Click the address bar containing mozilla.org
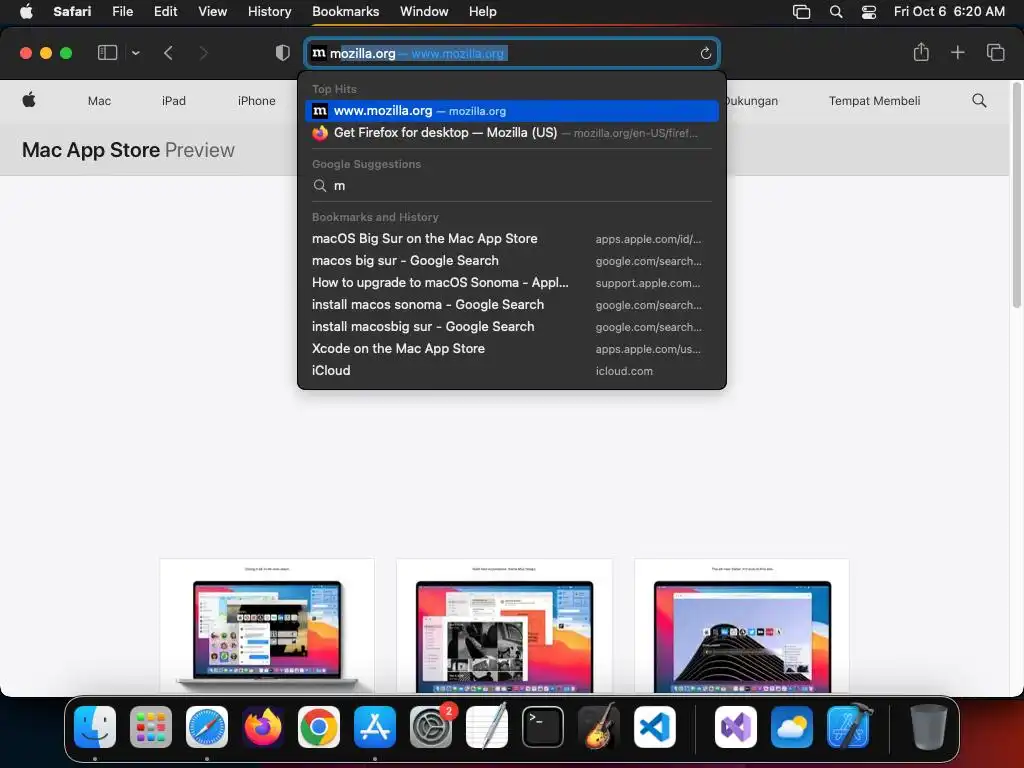 tap(512, 54)
